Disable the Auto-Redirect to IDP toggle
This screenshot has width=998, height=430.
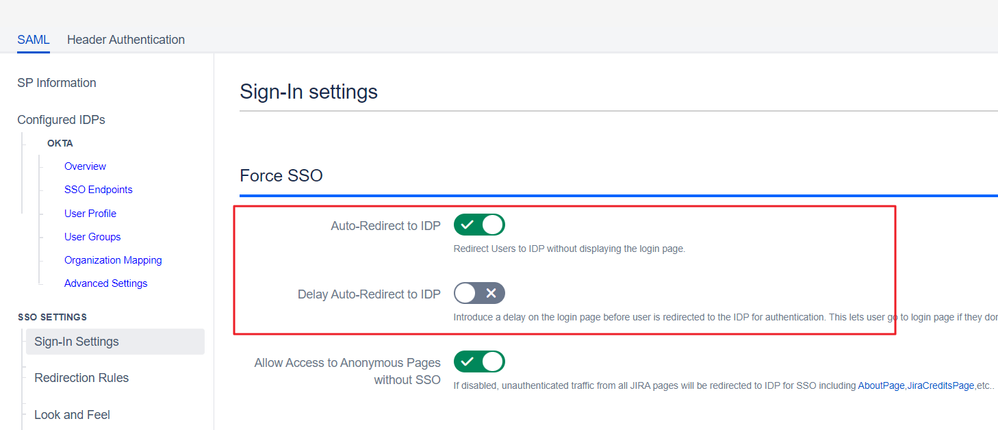coord(479,225)
